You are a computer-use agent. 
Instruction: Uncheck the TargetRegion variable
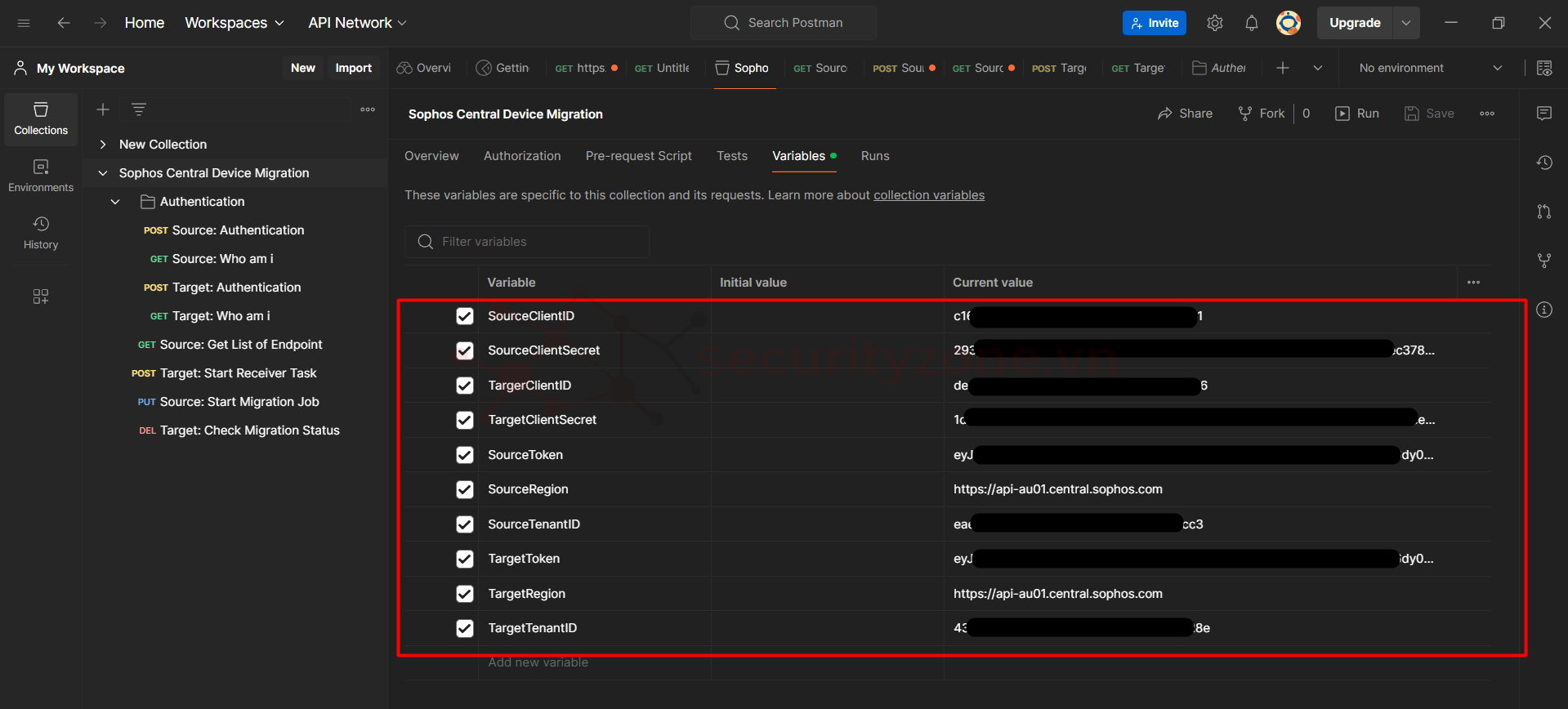tap(465, 594)
